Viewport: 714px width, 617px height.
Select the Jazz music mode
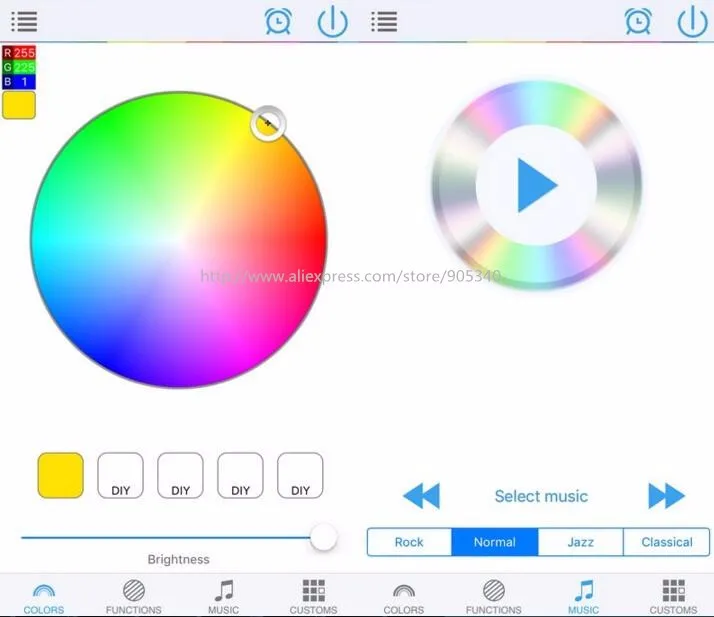[x=581, y=542]
